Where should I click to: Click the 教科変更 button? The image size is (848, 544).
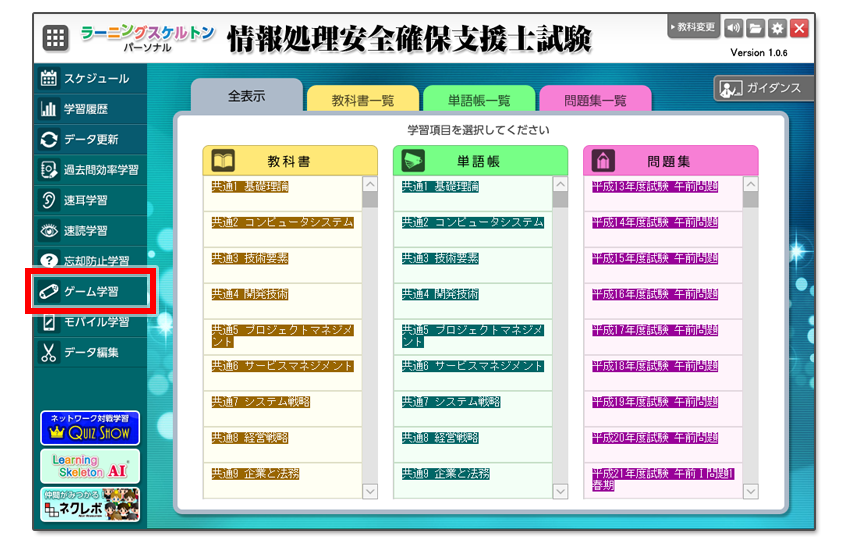(693, 27)
